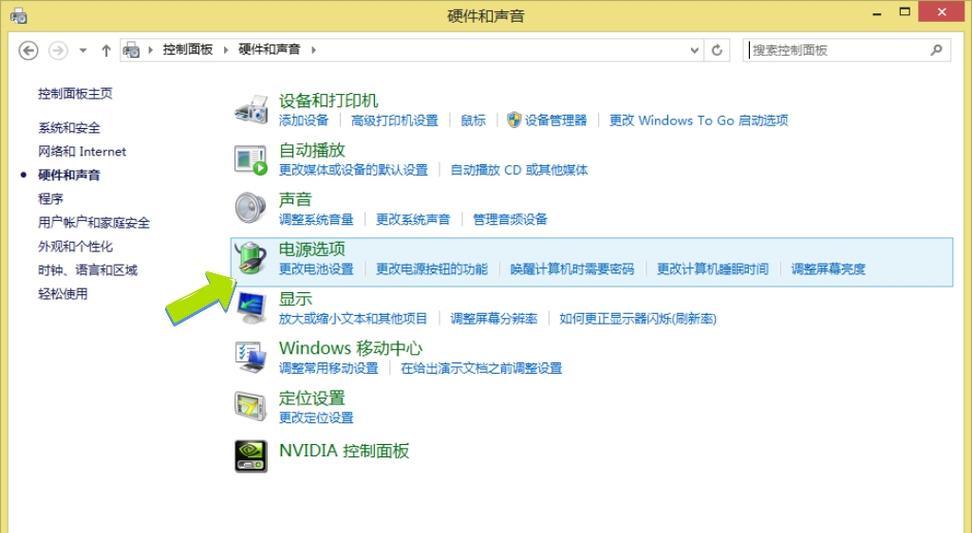Click the 更改计算机睡眠时间 link

[713, 269]
